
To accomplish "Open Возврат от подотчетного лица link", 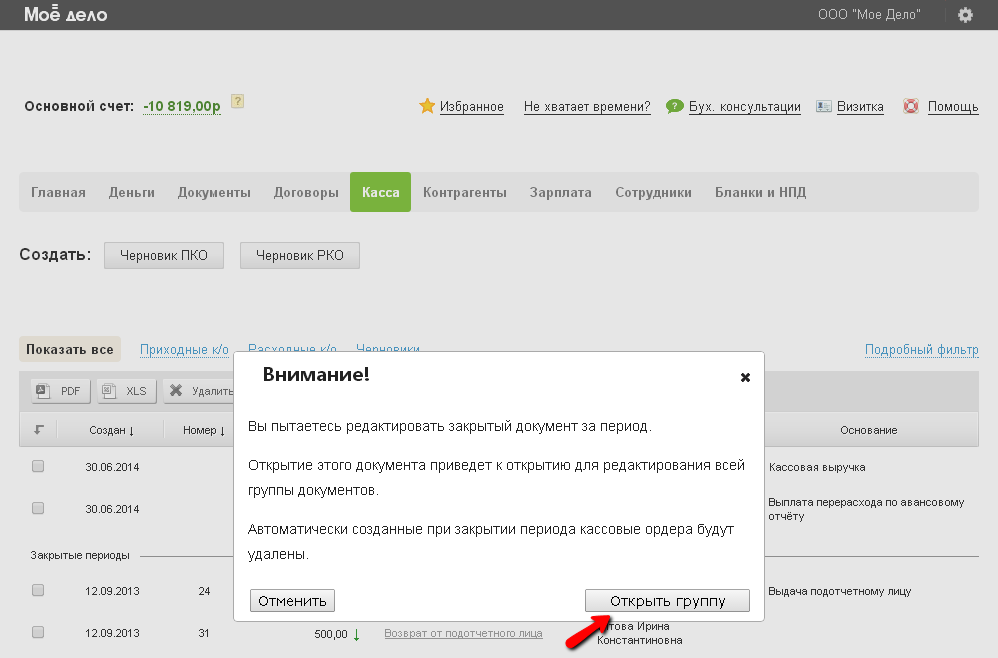I will pos(463,633).
